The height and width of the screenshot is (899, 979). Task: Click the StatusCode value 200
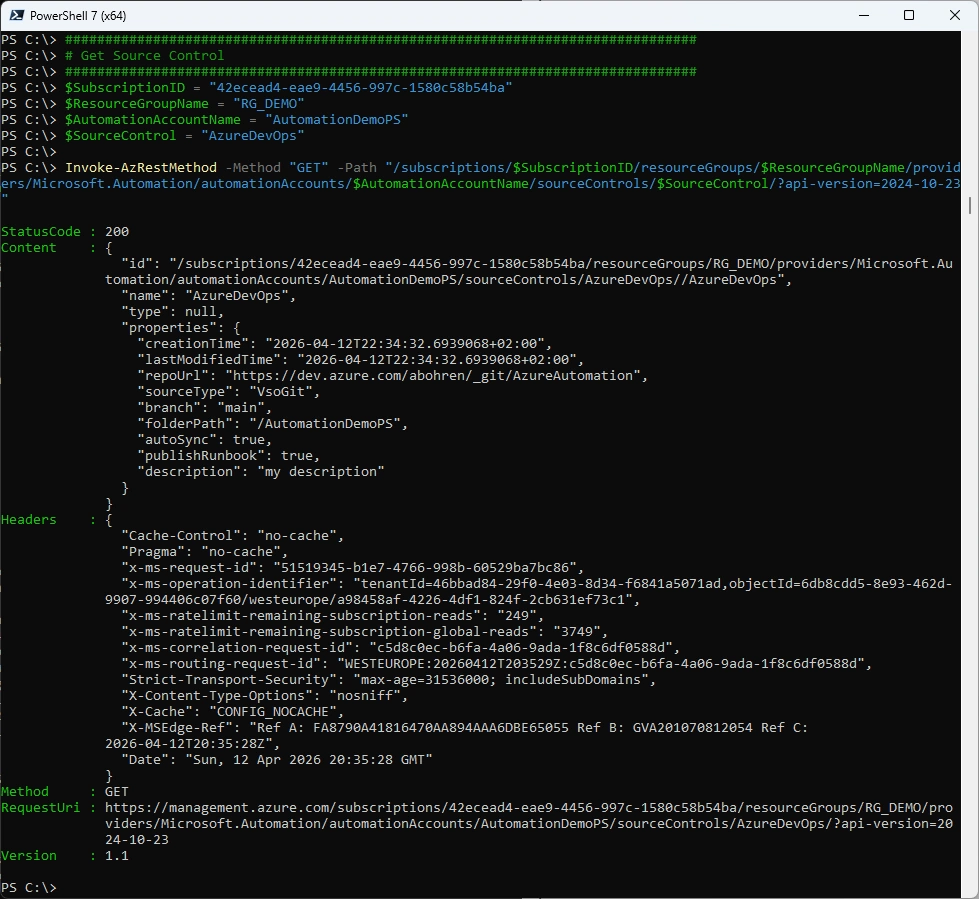coord(117,232)
